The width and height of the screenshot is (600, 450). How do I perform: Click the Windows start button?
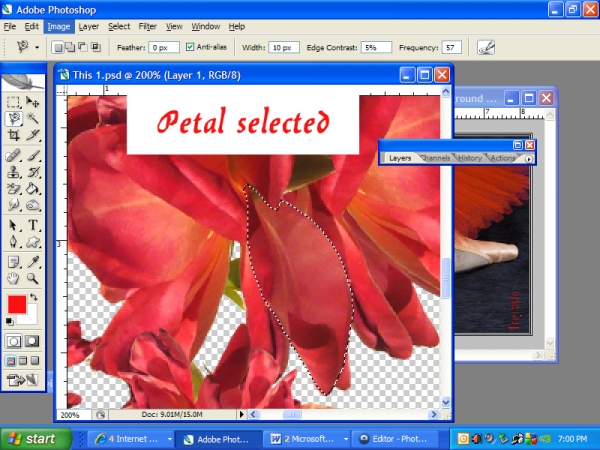36,439
